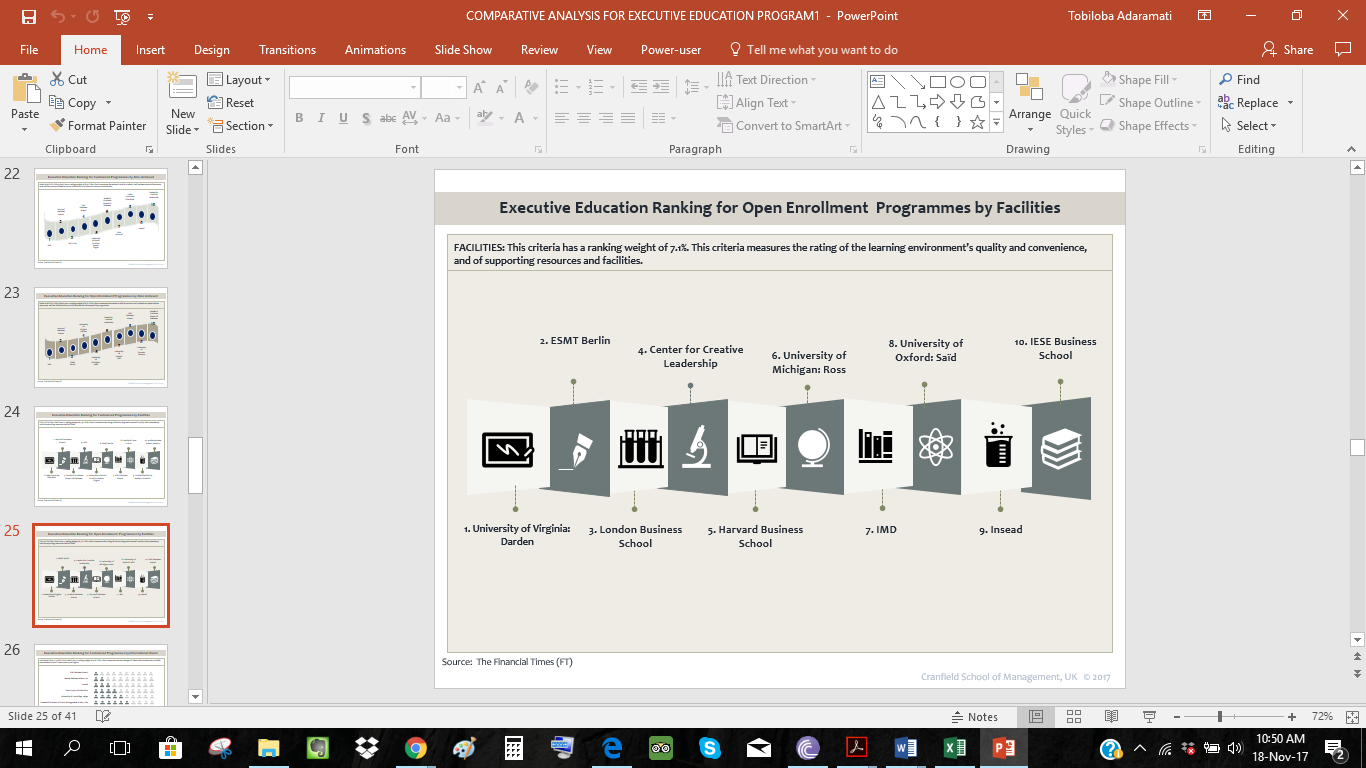The image size is (1366, 768).
Task: Select the globe icon on slide
Action: (x=813, y=447)
